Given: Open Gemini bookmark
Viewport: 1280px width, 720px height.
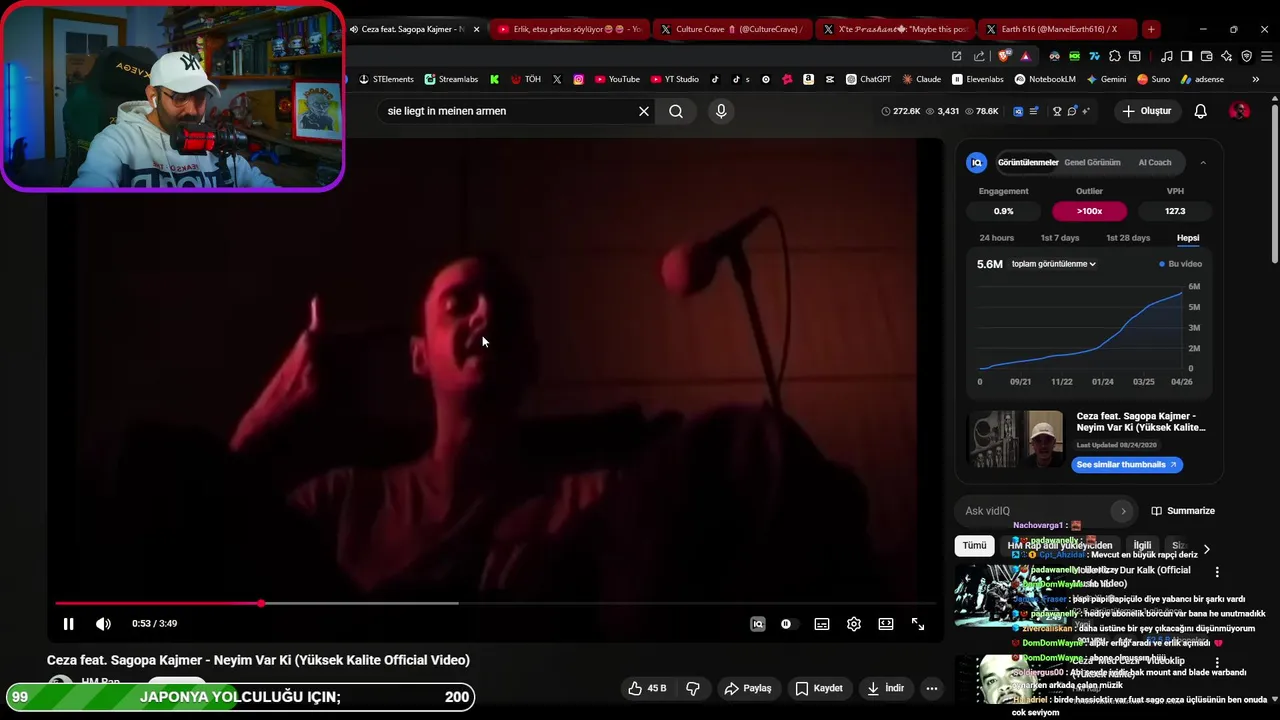Looking at the screenshot, I should pyautogui.click(x=1106, y=79).
